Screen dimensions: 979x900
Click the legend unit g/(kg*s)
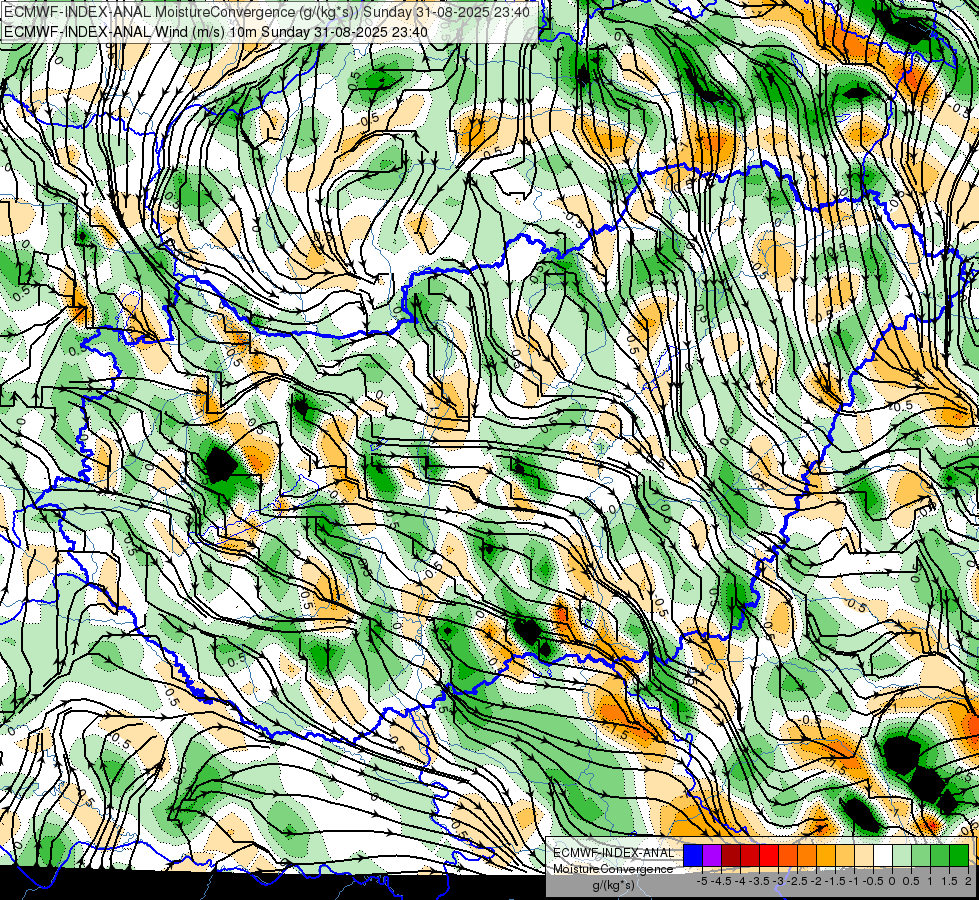(613, 886)
